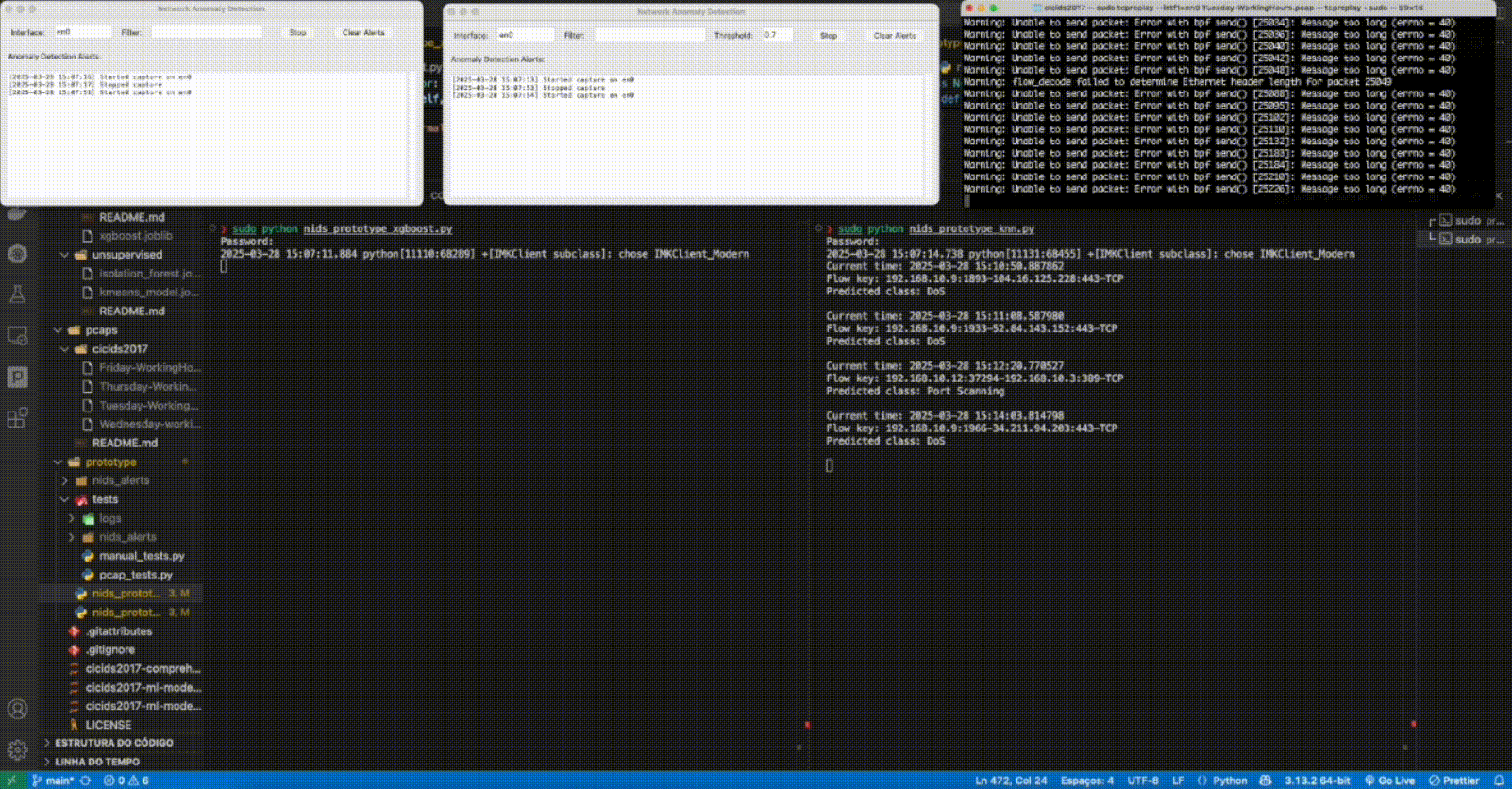Click the Copilot icon in status bar
The image size is (1512, 789).
pos(1266,781)
